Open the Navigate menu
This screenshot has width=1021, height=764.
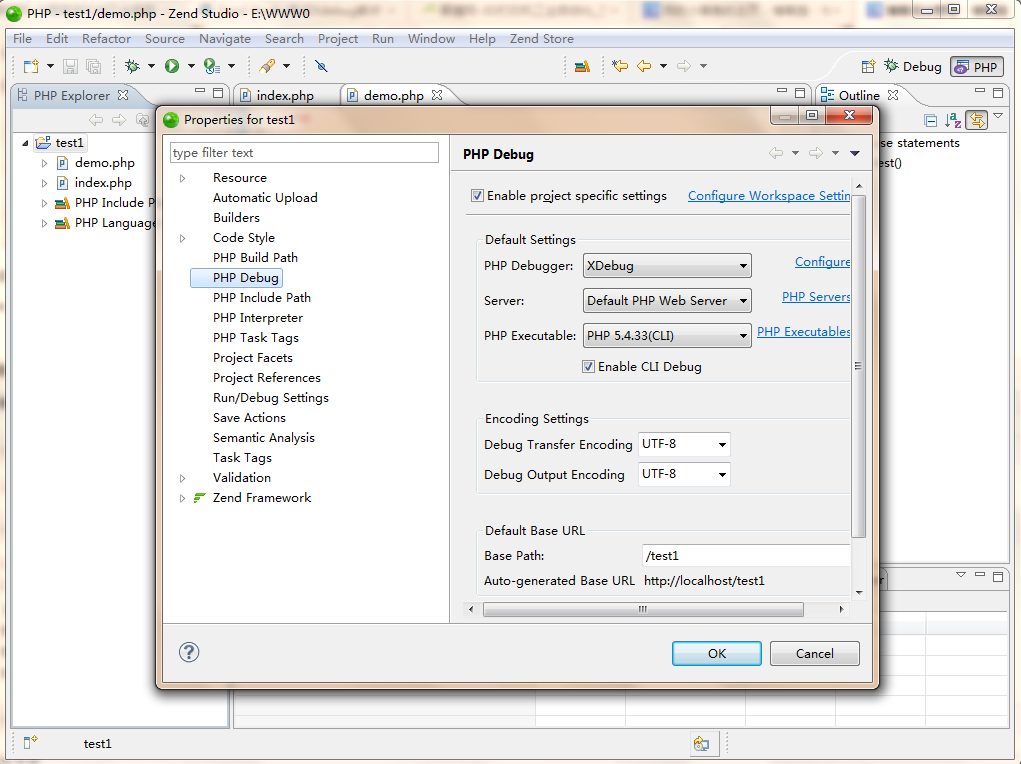click(225, 38)
